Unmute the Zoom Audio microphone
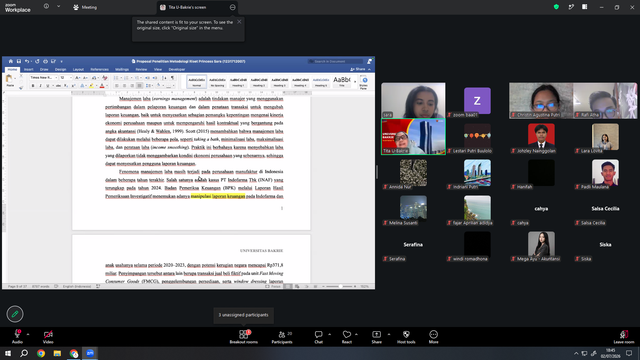640x360 pixels. click(x=17, y=336)
